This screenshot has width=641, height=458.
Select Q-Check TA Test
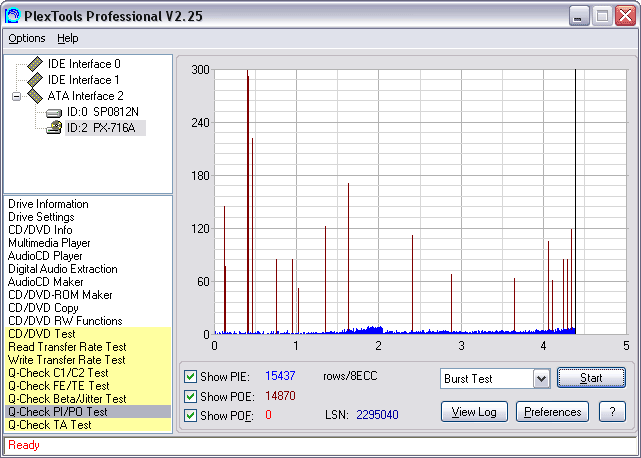tap(88, 425)
